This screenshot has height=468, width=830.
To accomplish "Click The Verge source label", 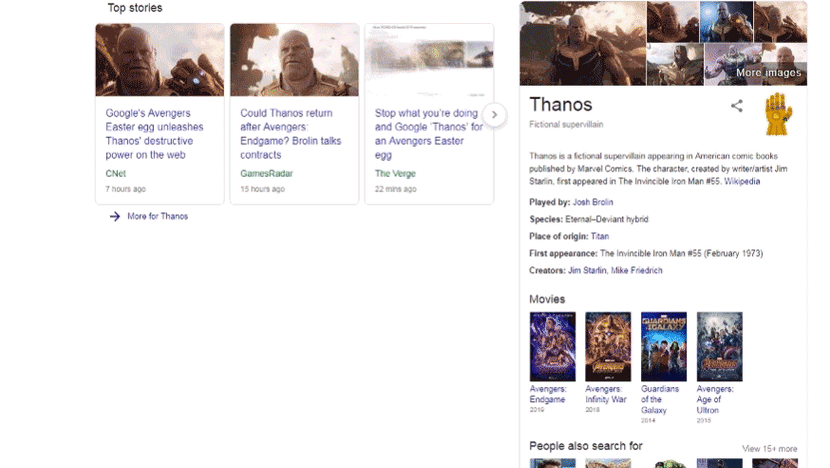I will click(395, 174).
